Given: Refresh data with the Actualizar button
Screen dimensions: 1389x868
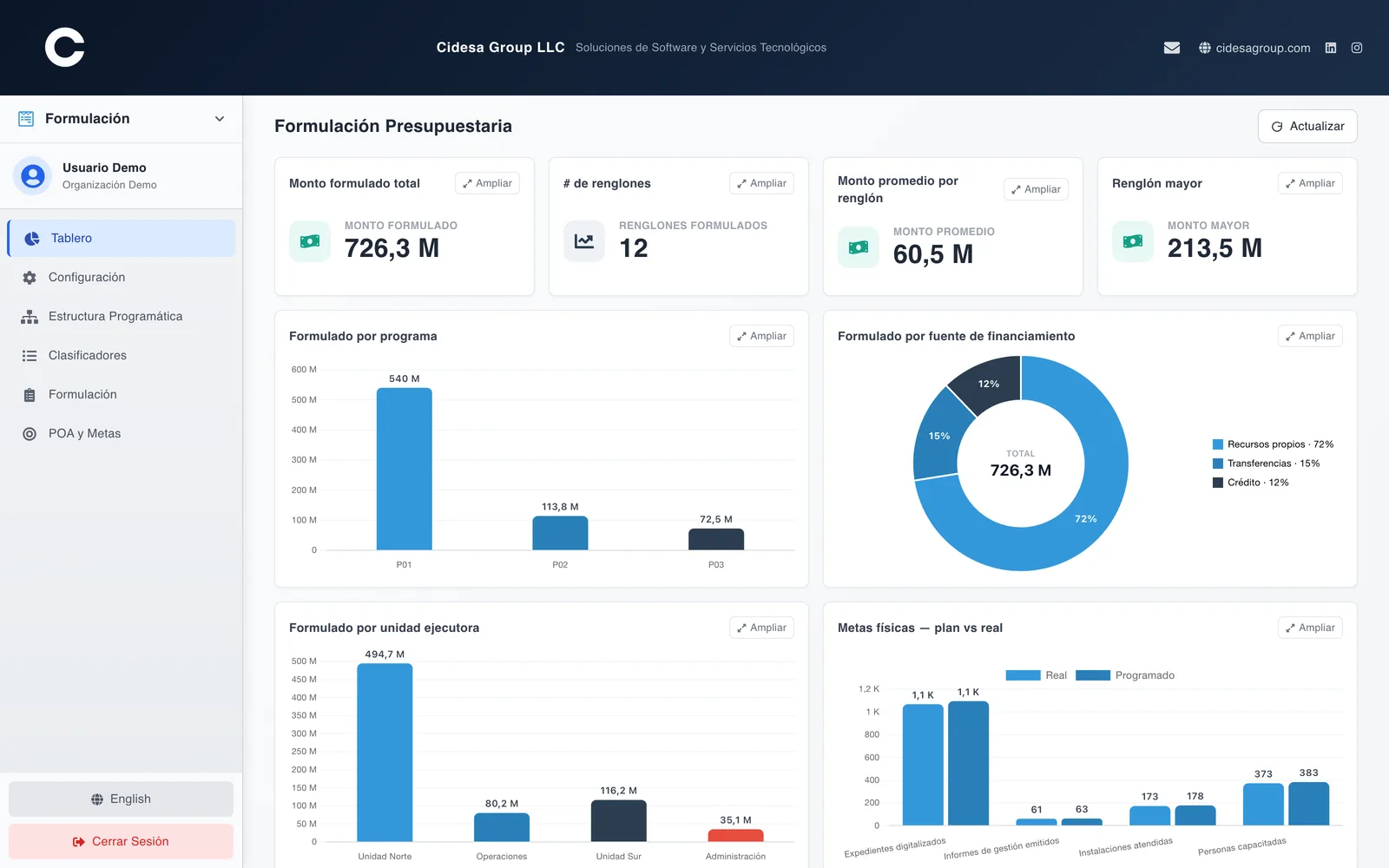Looking at the screenshot, I should pos(1307,126).
